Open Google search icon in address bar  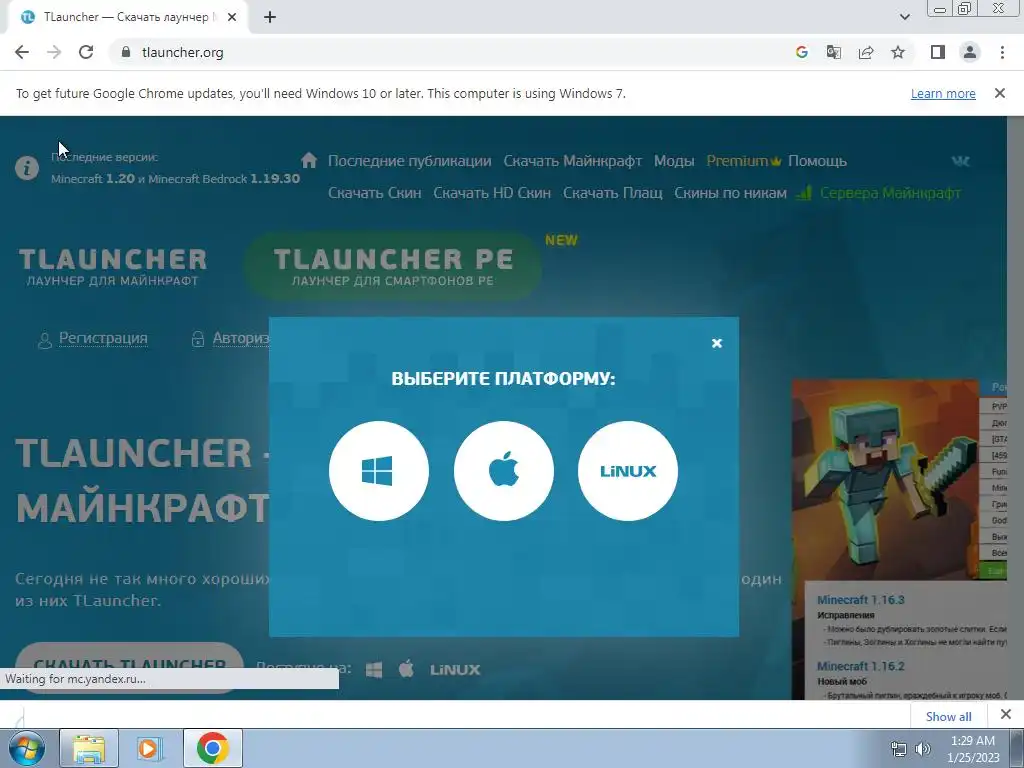tap(802, 52)
